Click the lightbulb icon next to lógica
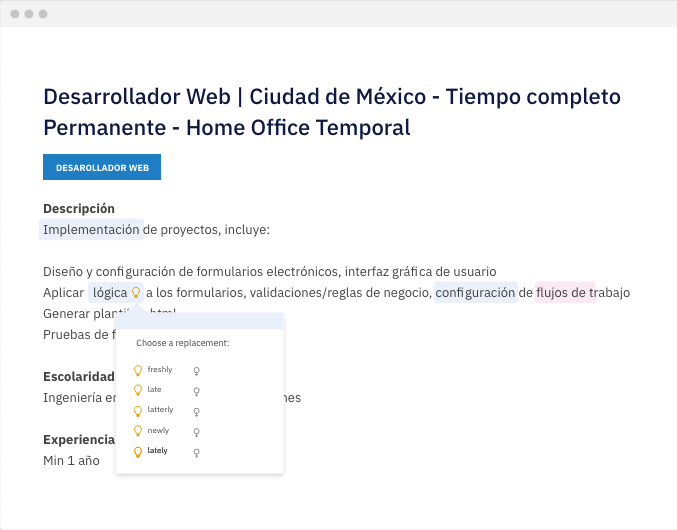 click(136, 293)
